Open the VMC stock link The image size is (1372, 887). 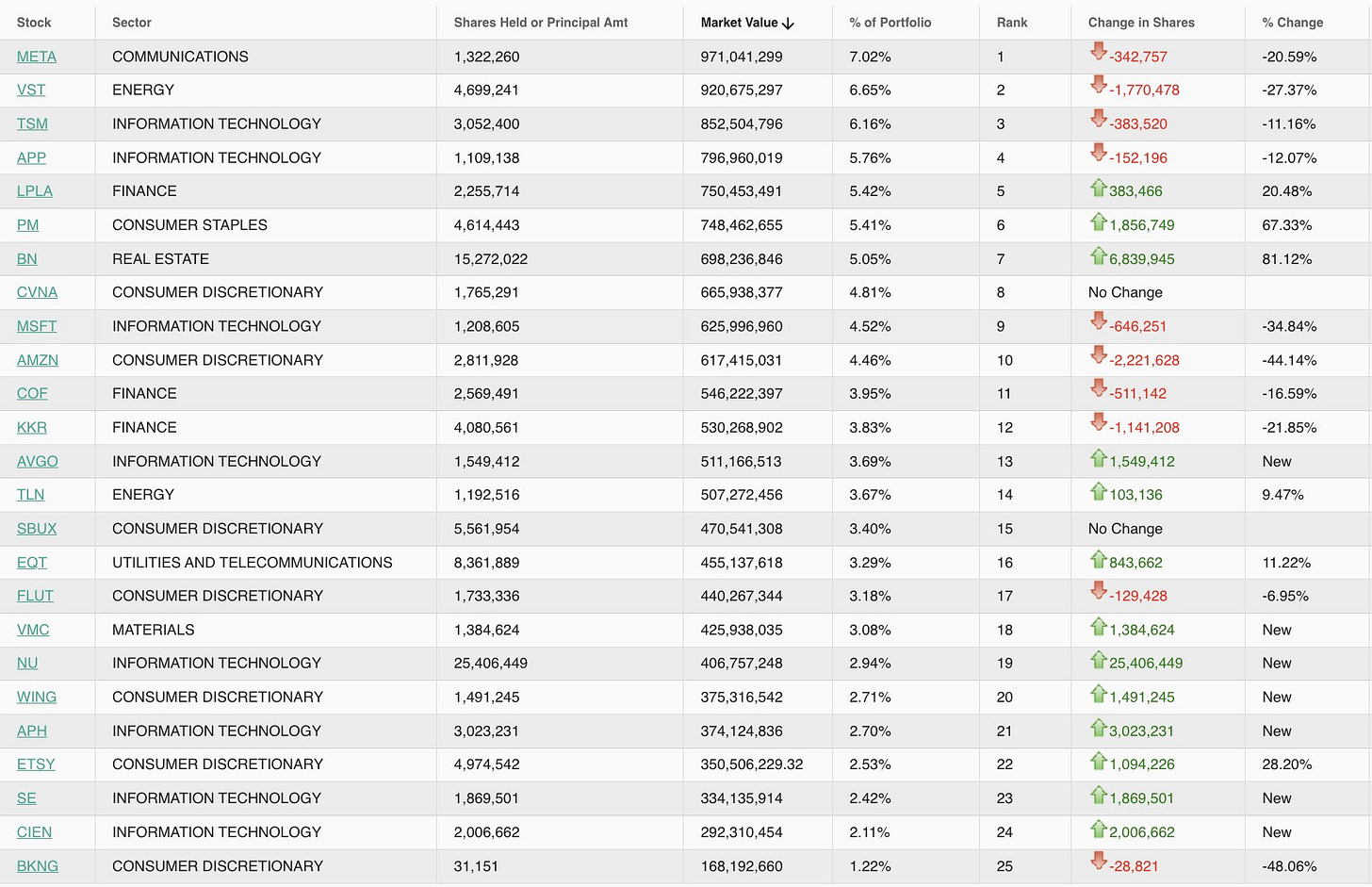pos(33,630)
